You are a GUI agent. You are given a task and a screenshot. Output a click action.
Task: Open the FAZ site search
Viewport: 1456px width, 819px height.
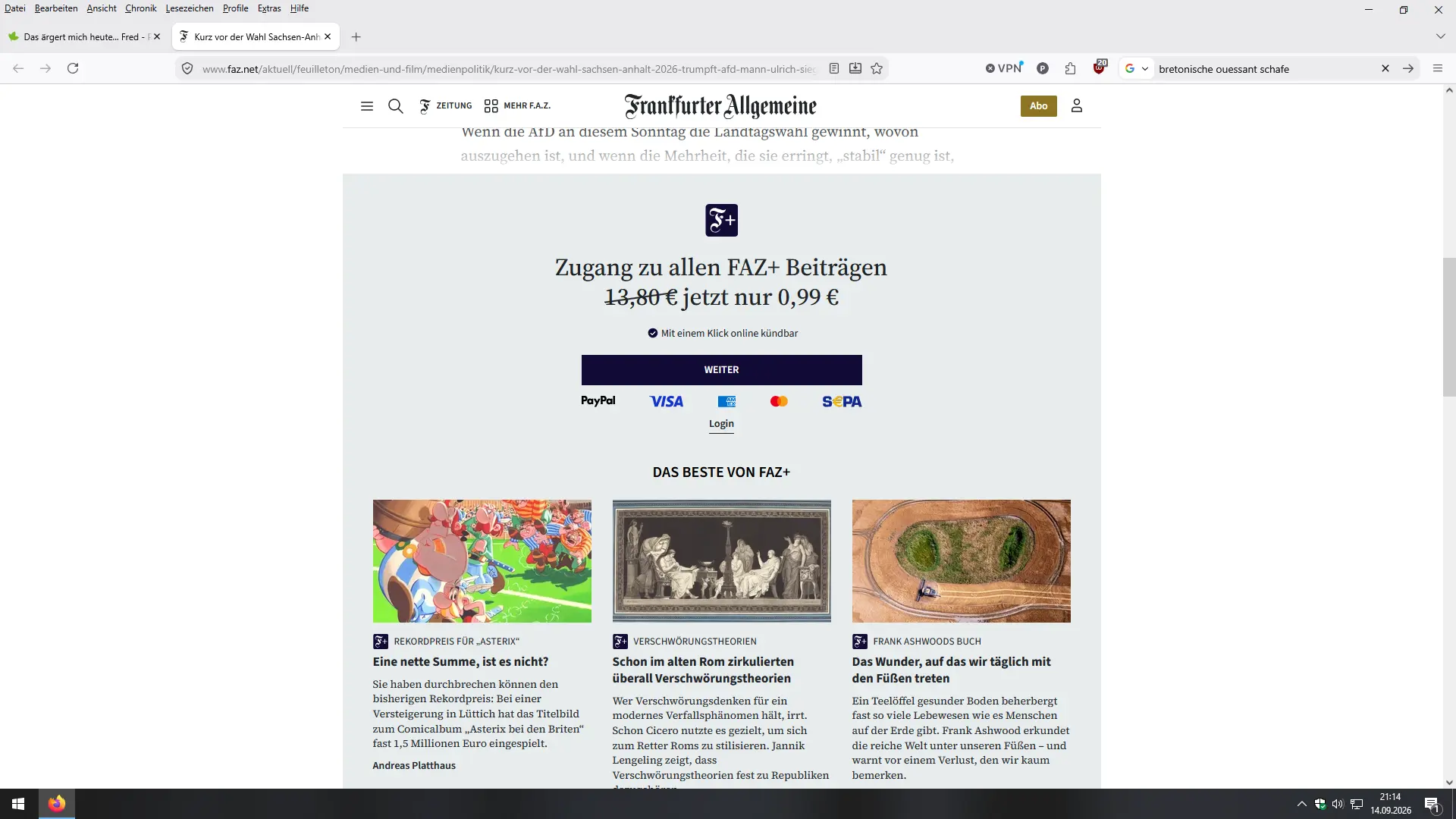coord(396,106)
